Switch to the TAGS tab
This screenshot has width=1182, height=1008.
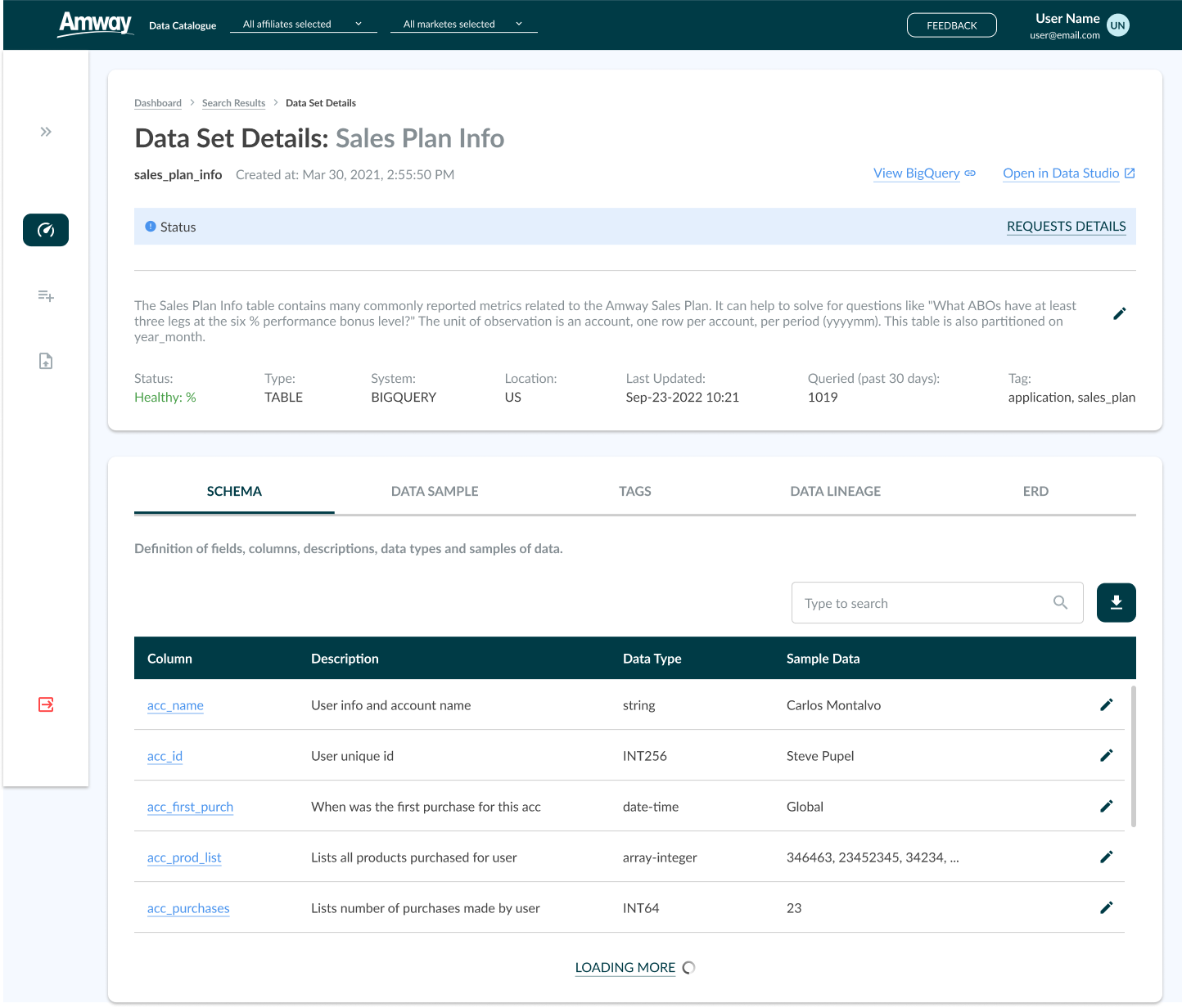pyautogui.click(x=635, y=491)
